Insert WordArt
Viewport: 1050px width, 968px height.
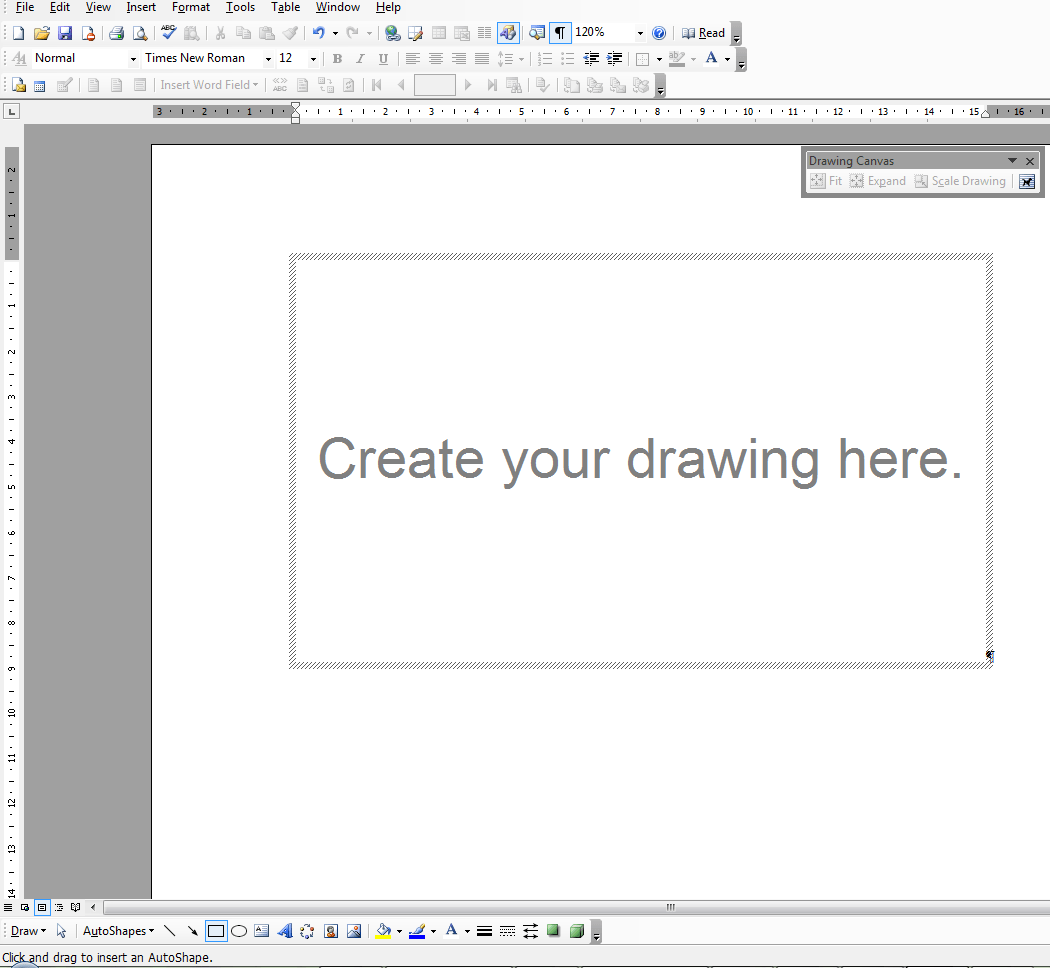[x=285, y=931]
